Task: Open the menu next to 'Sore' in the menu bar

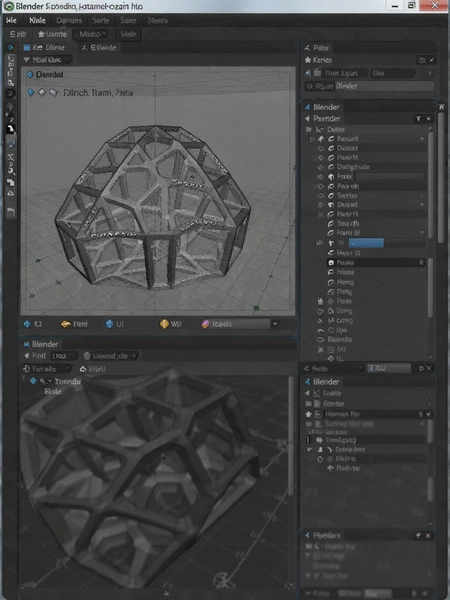Action: 158,20
